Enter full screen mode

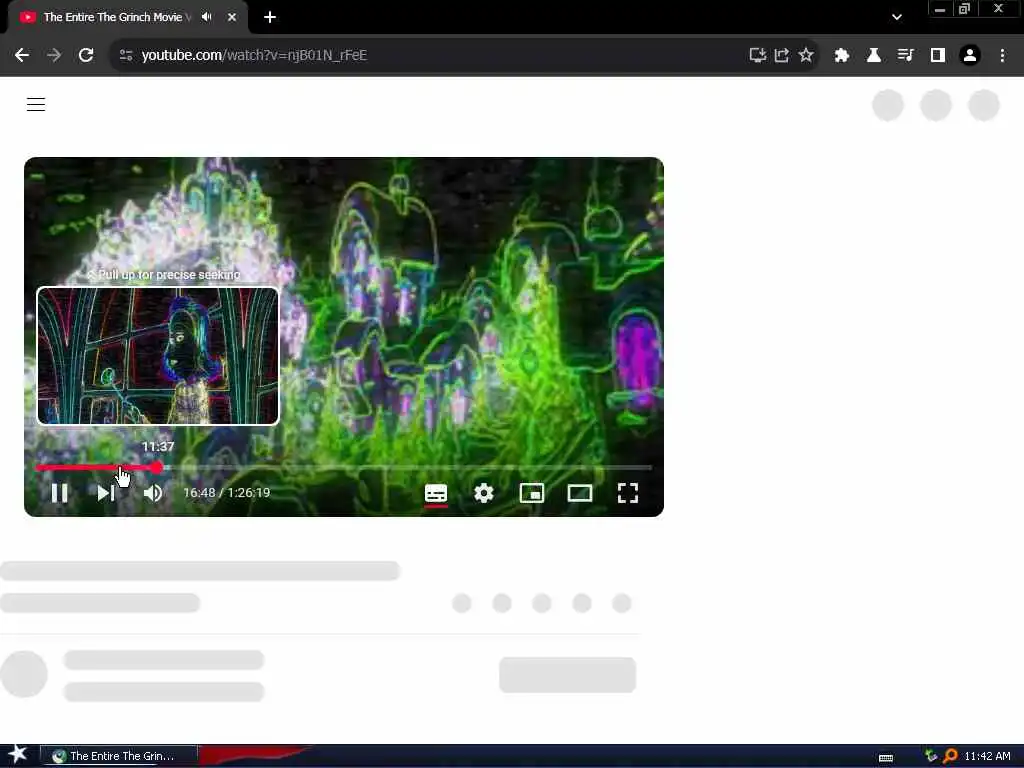click(x=628, y=493)
